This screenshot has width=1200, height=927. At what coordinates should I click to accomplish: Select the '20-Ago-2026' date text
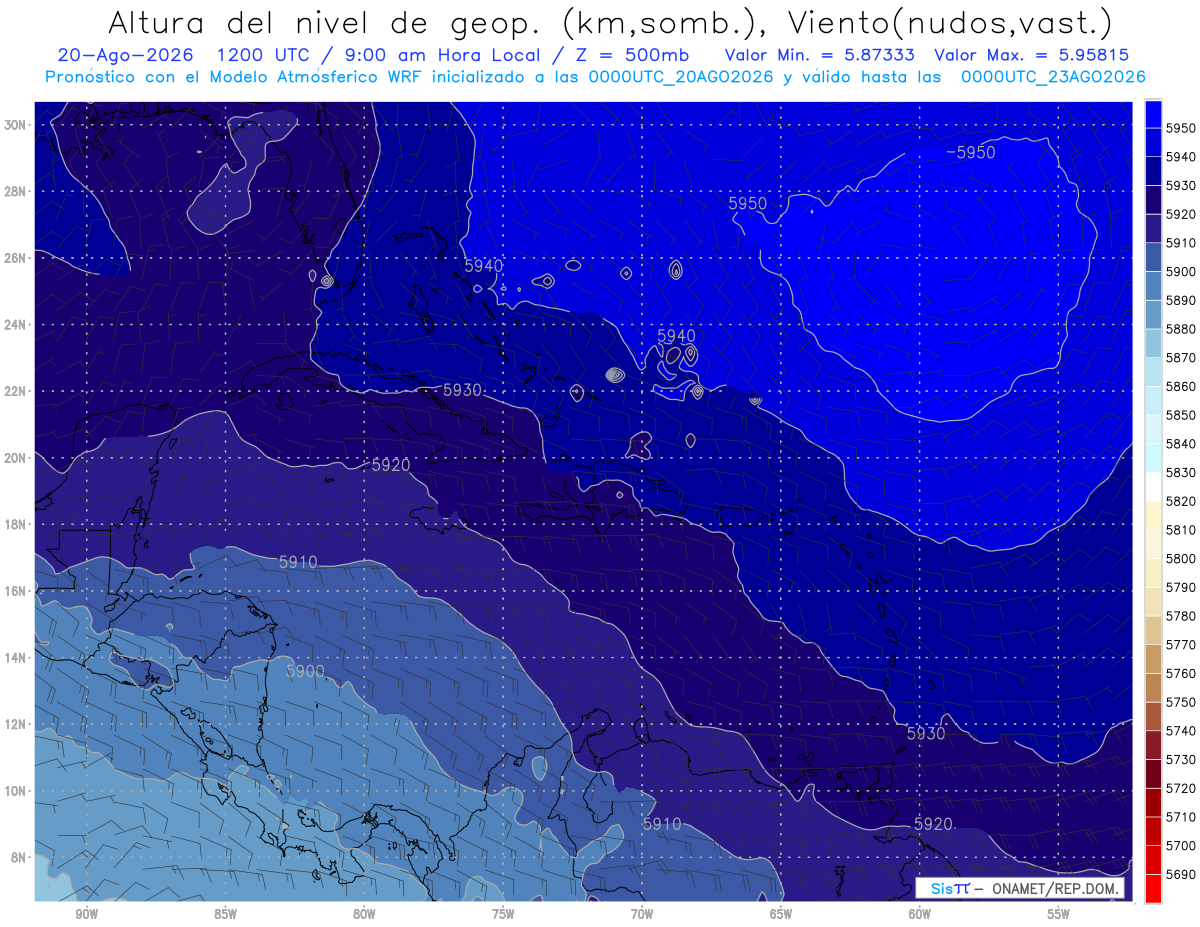[x=125, y=55]
